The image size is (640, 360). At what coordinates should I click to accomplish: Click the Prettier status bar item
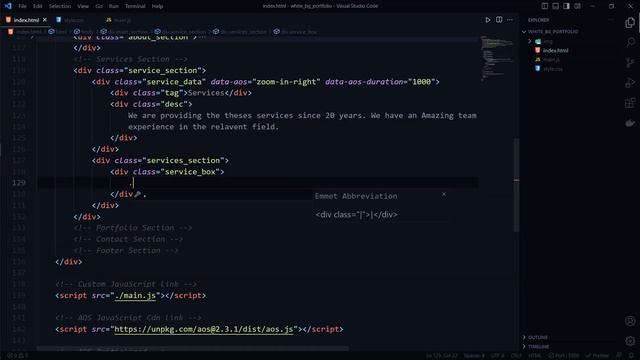click(597, 356)
